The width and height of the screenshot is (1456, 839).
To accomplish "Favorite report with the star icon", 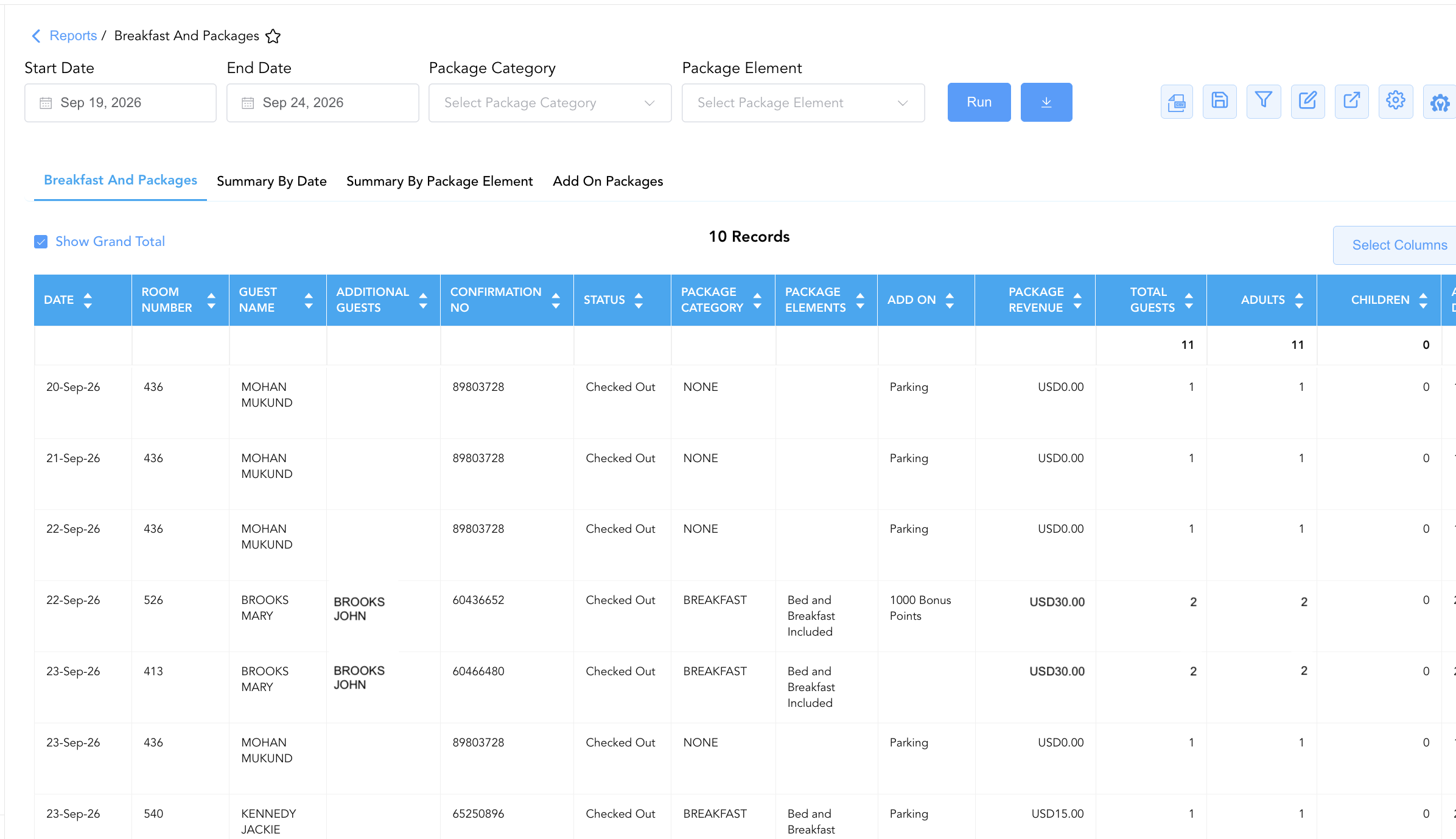I will pos(273,36).
